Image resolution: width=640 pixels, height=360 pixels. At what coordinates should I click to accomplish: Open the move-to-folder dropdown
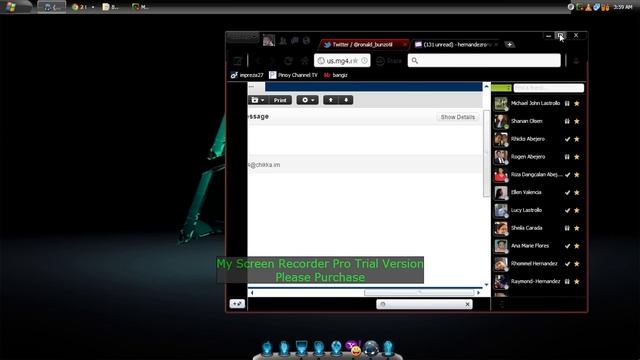[x=258, y=100]
